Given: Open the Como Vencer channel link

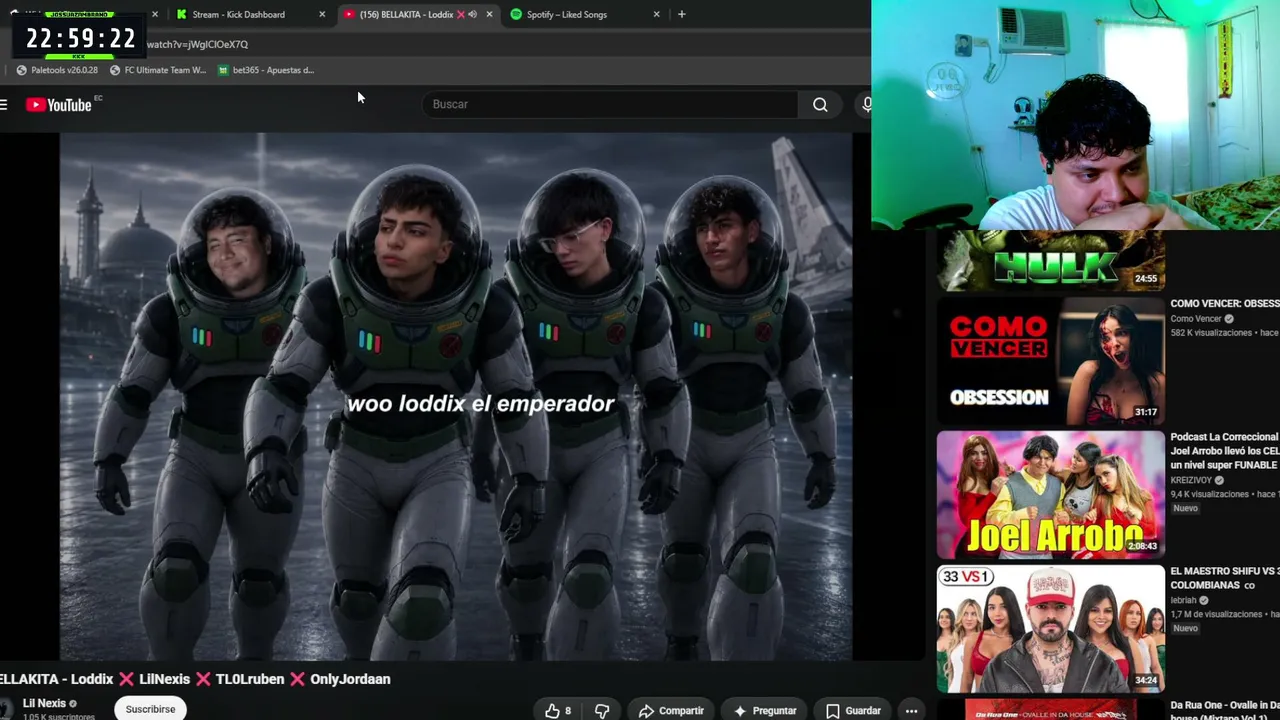Looking at the screenshot, I should click(1197, 319).
